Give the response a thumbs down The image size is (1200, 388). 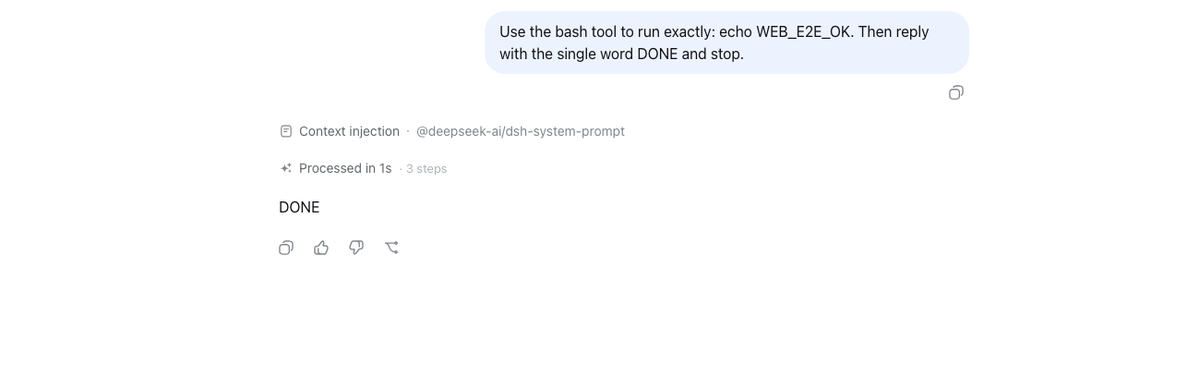pyautogui.click(x=356, y=247)
